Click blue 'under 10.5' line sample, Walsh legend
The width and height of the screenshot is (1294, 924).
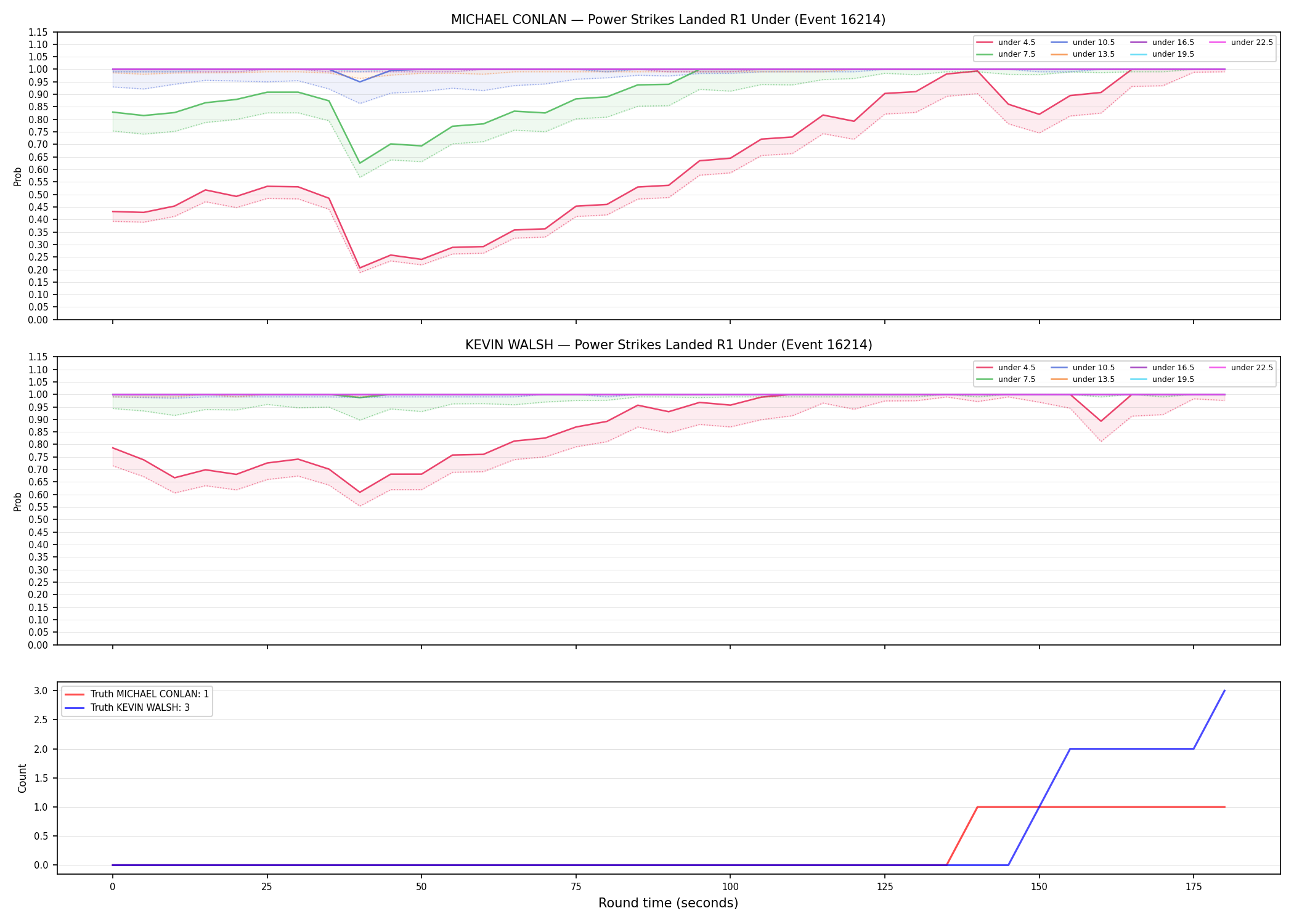(1059, 368)
